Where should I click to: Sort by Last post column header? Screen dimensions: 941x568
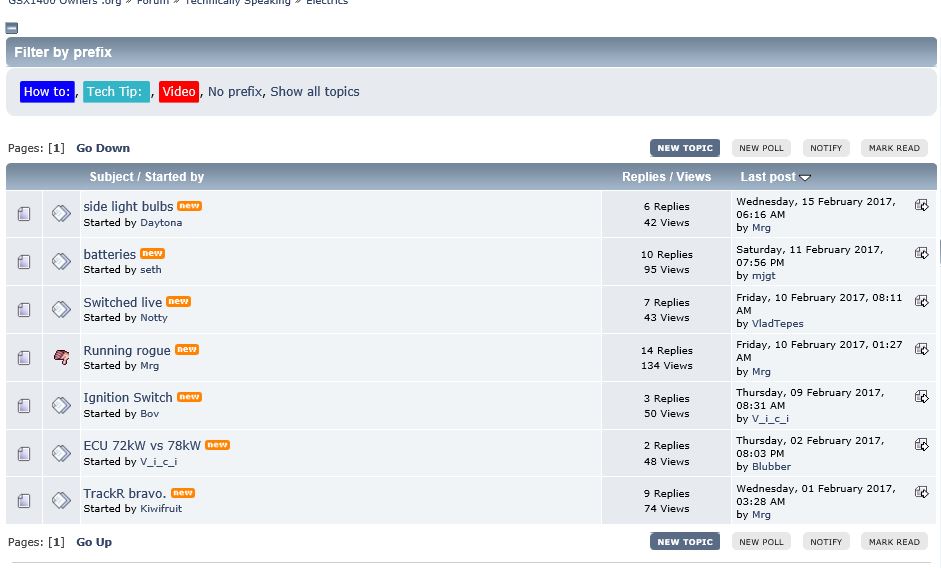click(768, 177)
